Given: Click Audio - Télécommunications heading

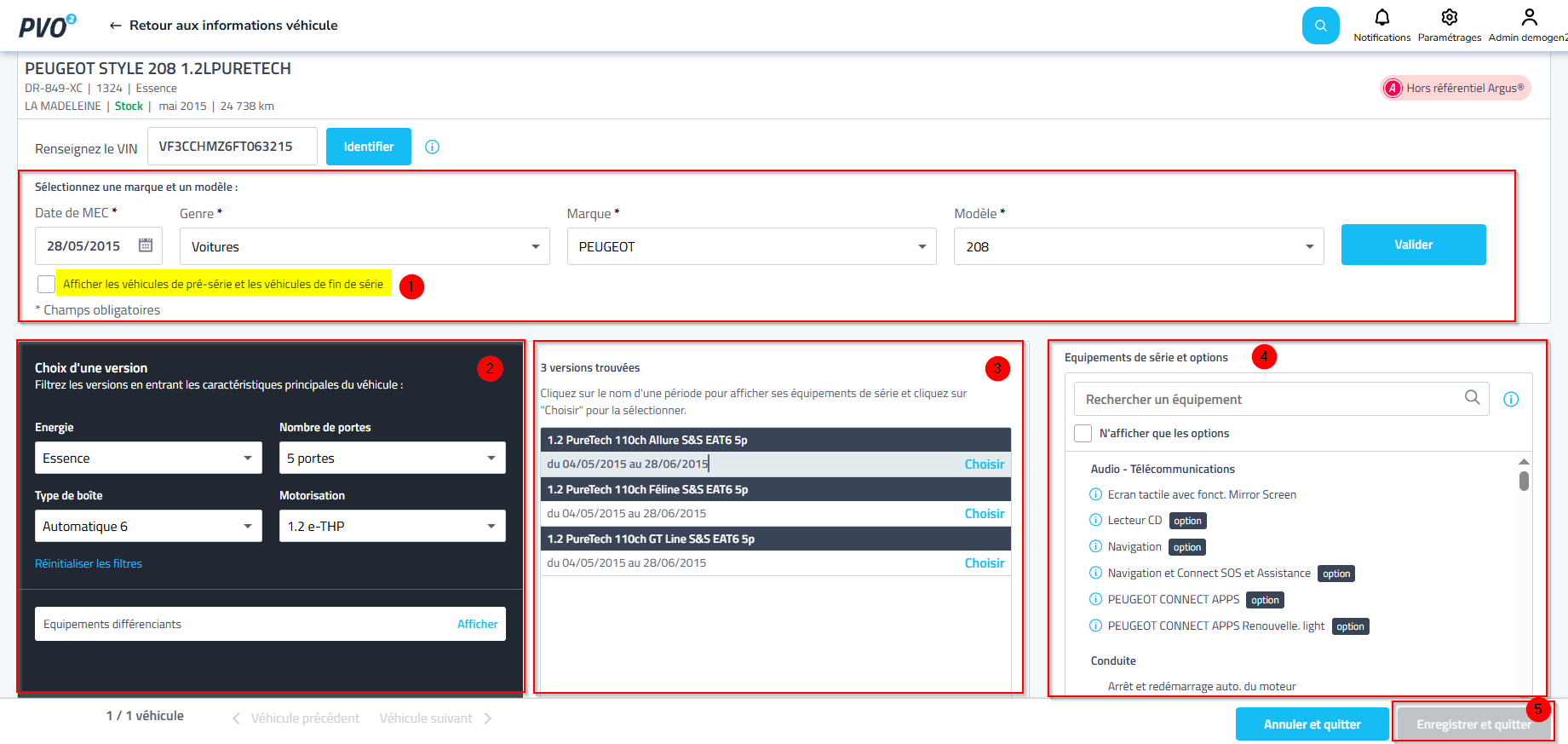Looking at the screenshot, I should click(x=1163, y=469).
